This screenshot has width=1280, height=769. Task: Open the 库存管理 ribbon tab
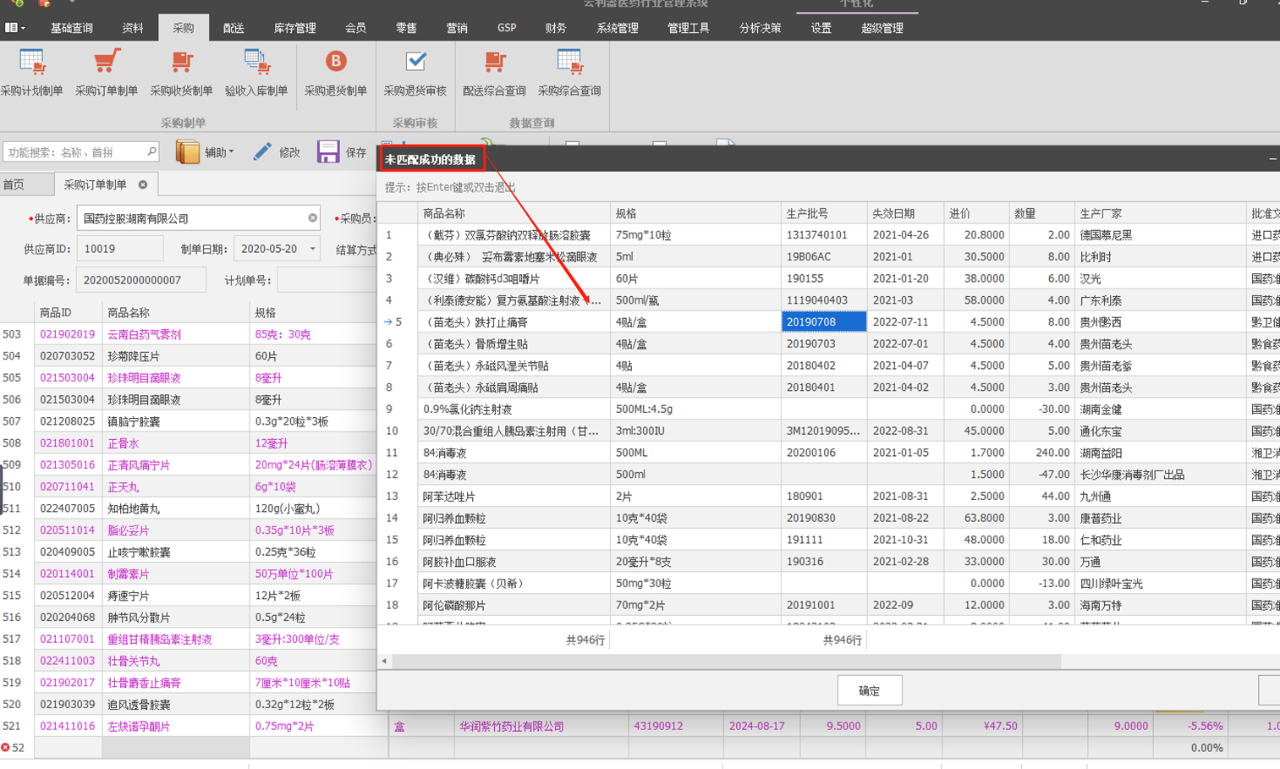pos(295,28)
